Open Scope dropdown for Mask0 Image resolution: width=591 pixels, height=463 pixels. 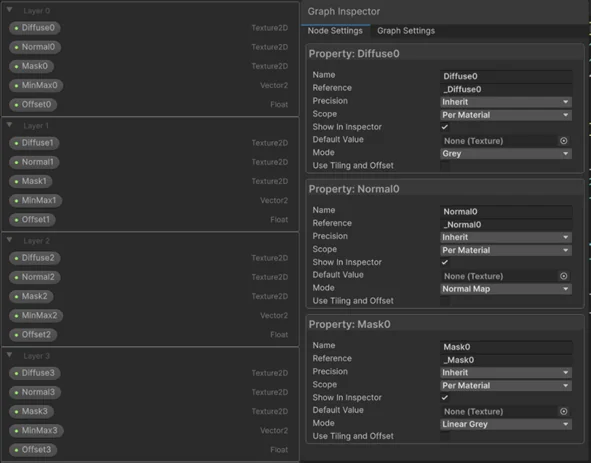pyautogui.click(x=506, y=386)
